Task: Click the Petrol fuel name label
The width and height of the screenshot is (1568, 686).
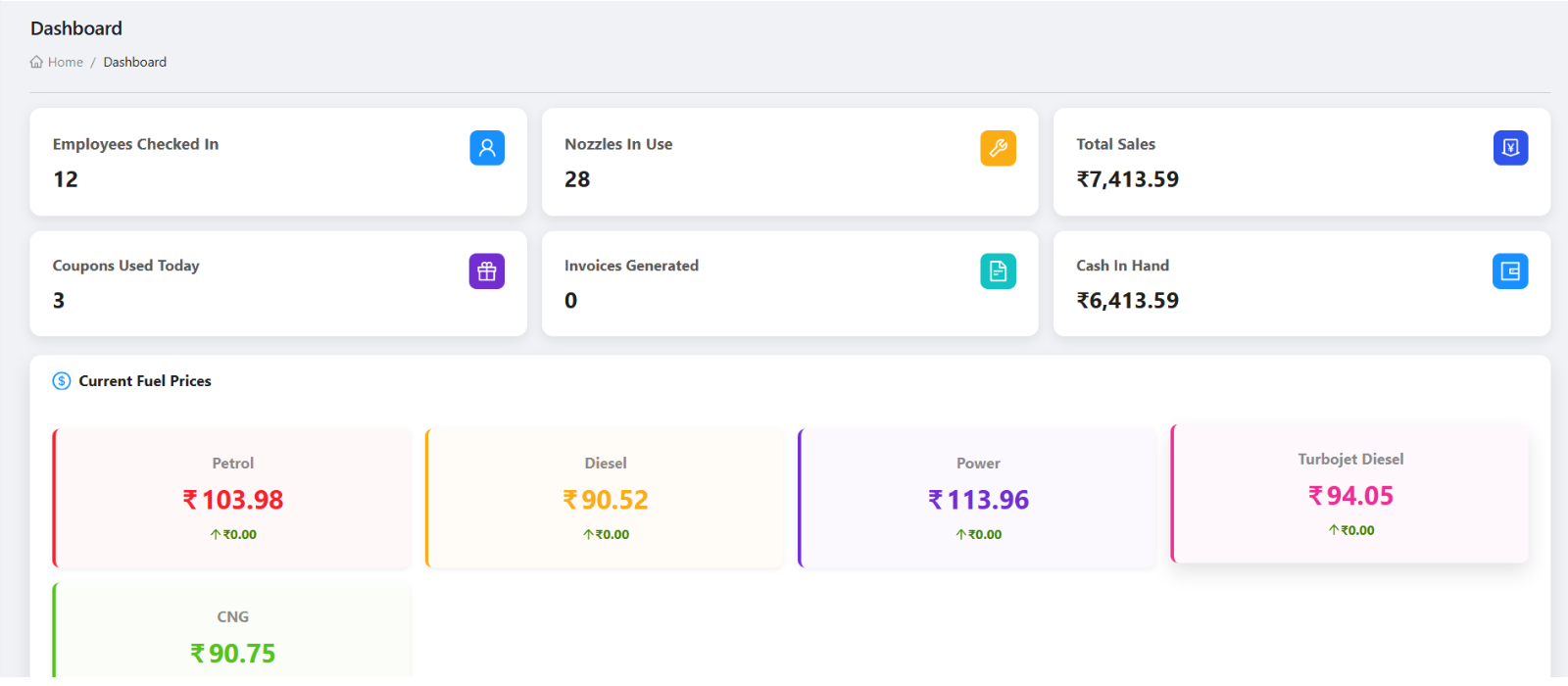Action: (x=233, y=464)
